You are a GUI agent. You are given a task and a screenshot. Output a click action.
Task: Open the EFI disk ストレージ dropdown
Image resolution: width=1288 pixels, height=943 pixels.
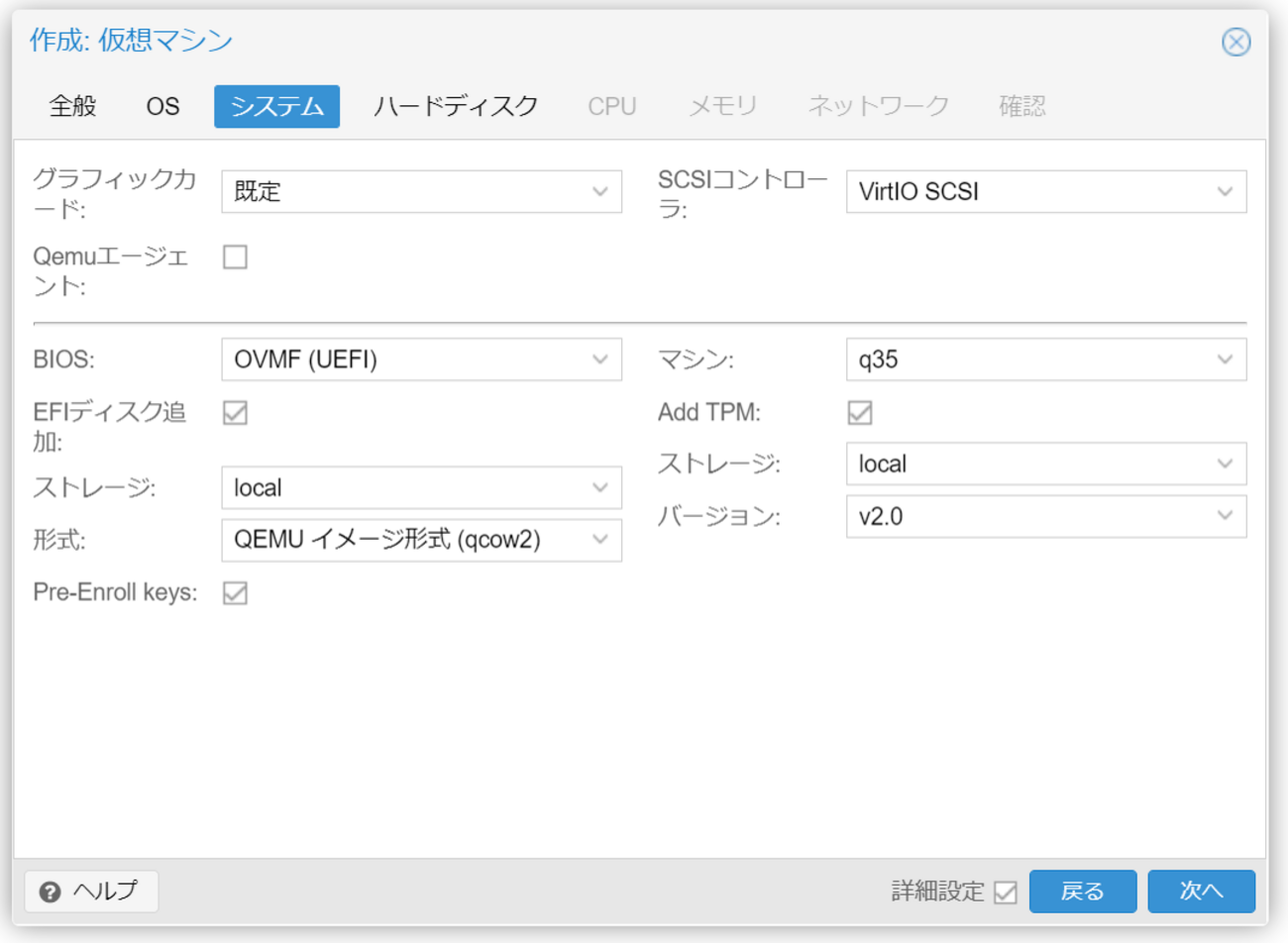421,487
